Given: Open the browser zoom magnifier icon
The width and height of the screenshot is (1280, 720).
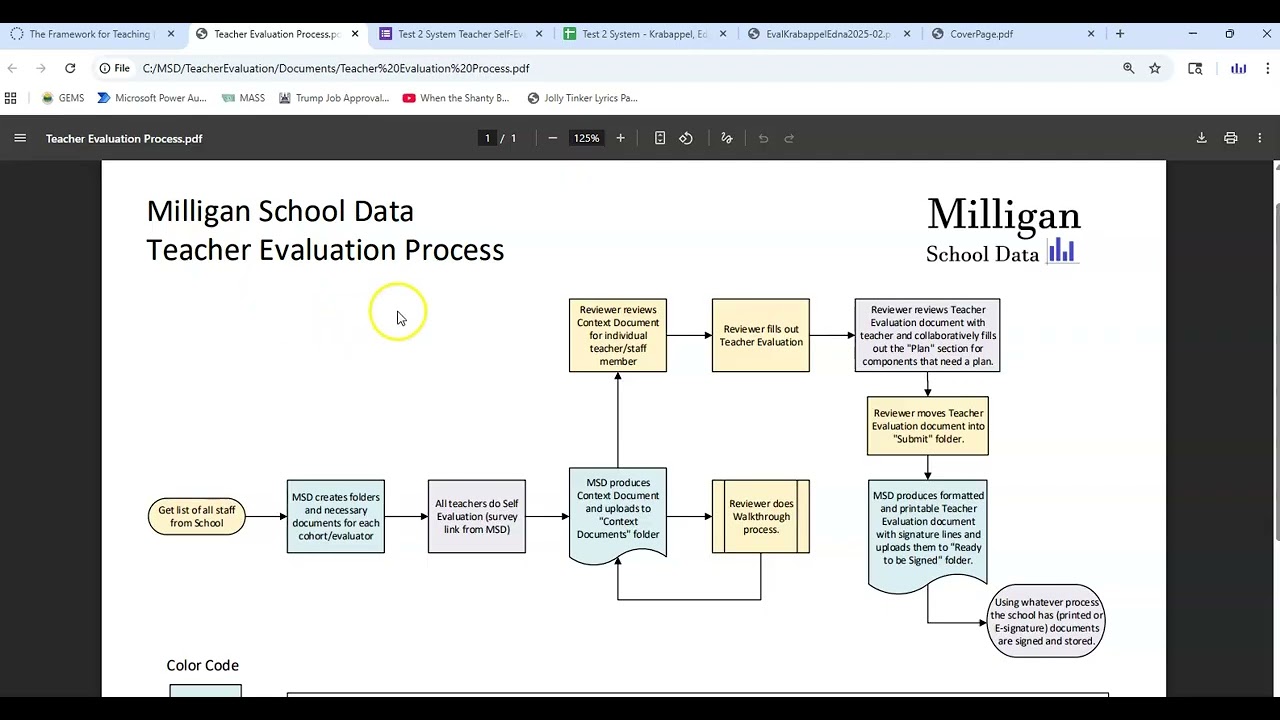Looking at the screenshot, I should coord(1129,68).
